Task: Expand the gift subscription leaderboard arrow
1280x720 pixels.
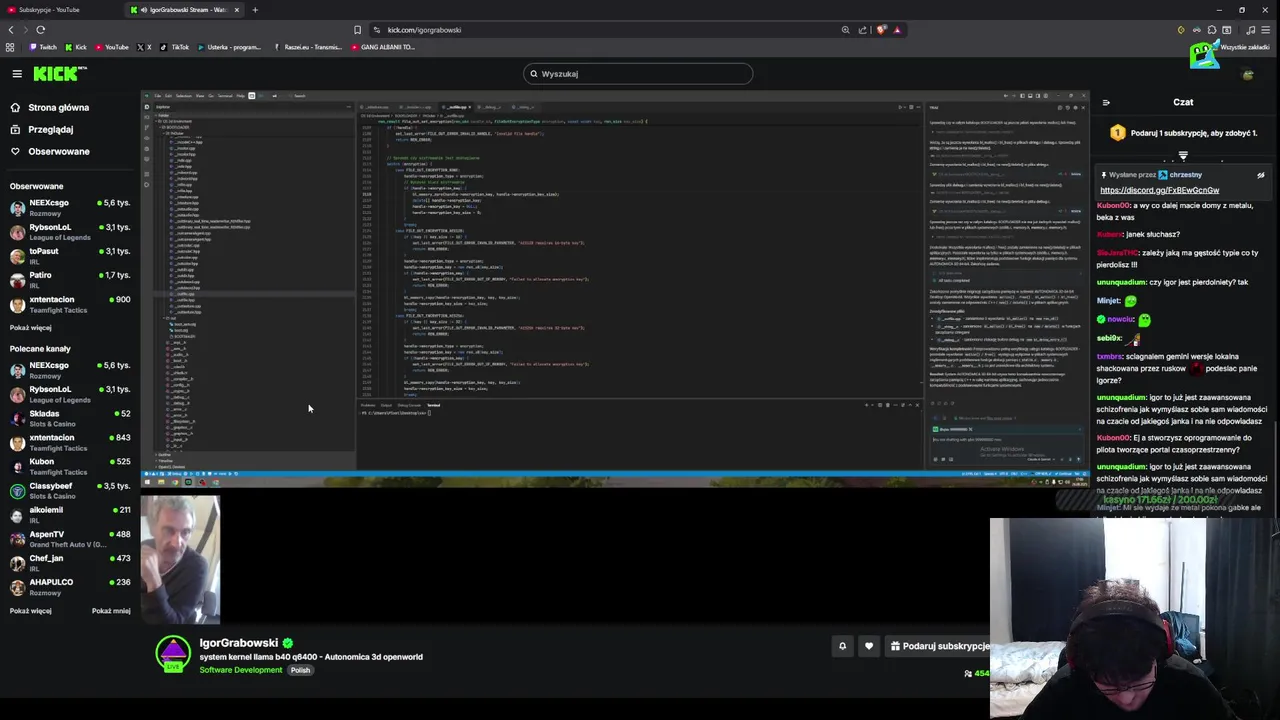Action: (x=1183, y=155)
